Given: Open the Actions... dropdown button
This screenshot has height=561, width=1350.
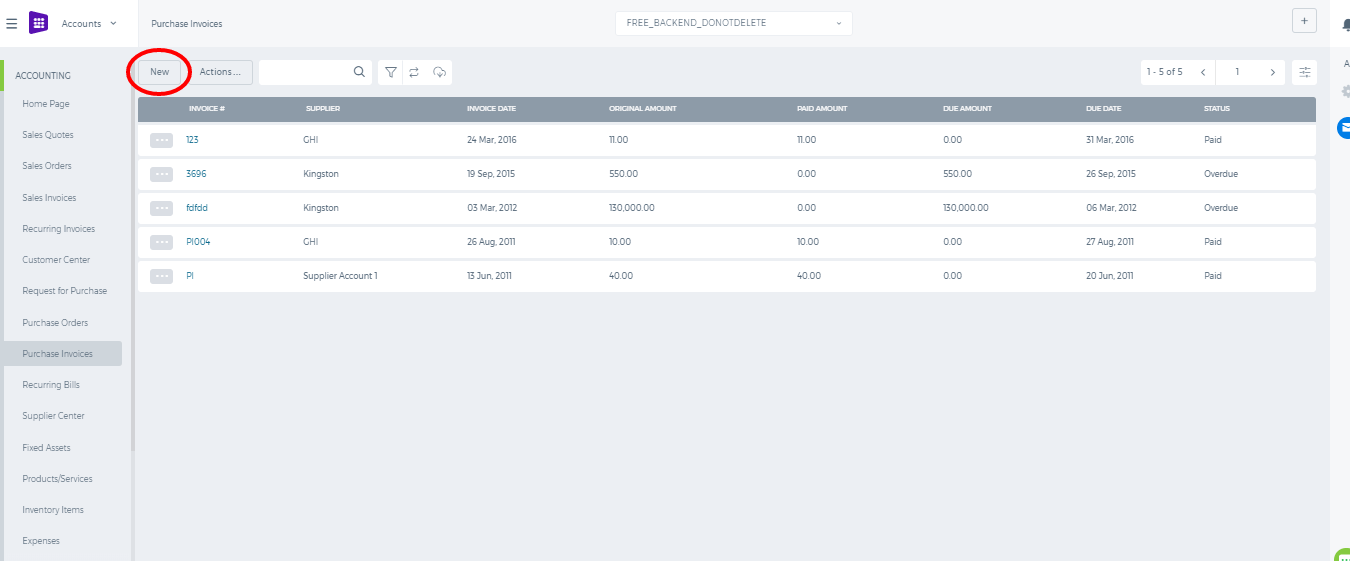Looking at the screenshot, I should [220, 72].
